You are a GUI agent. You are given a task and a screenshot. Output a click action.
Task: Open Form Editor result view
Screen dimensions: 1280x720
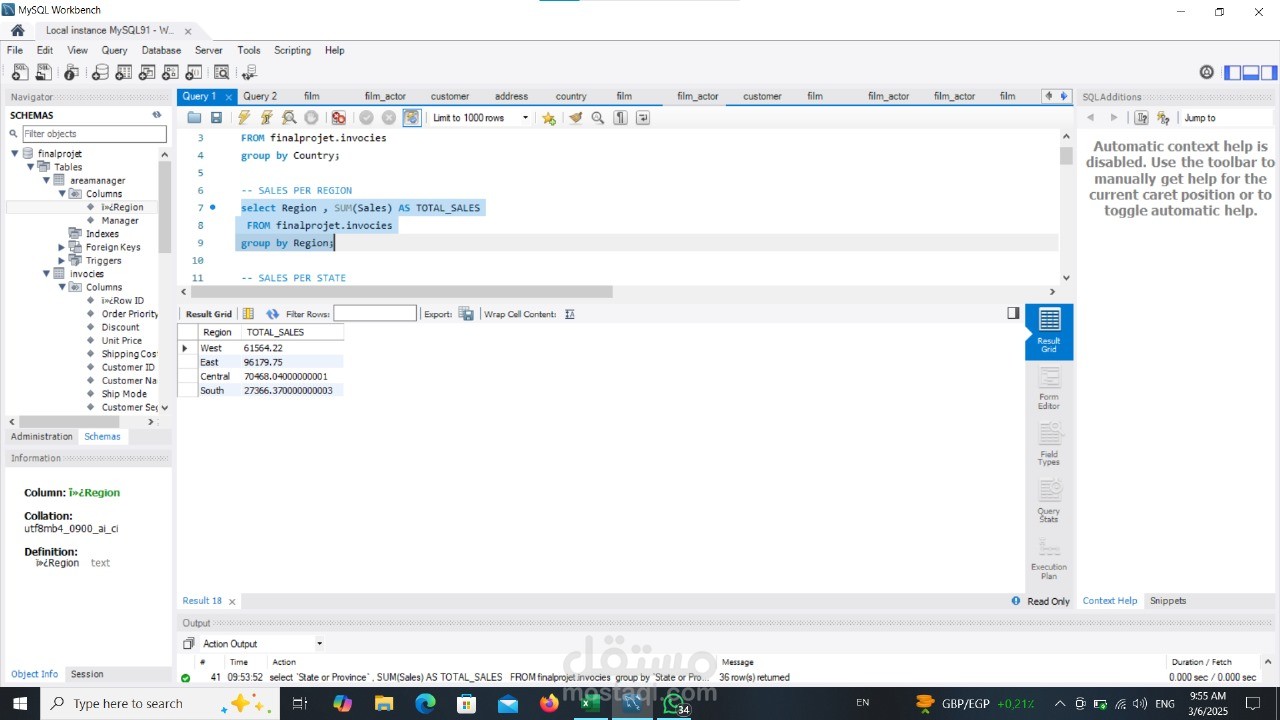(1048, 389)
